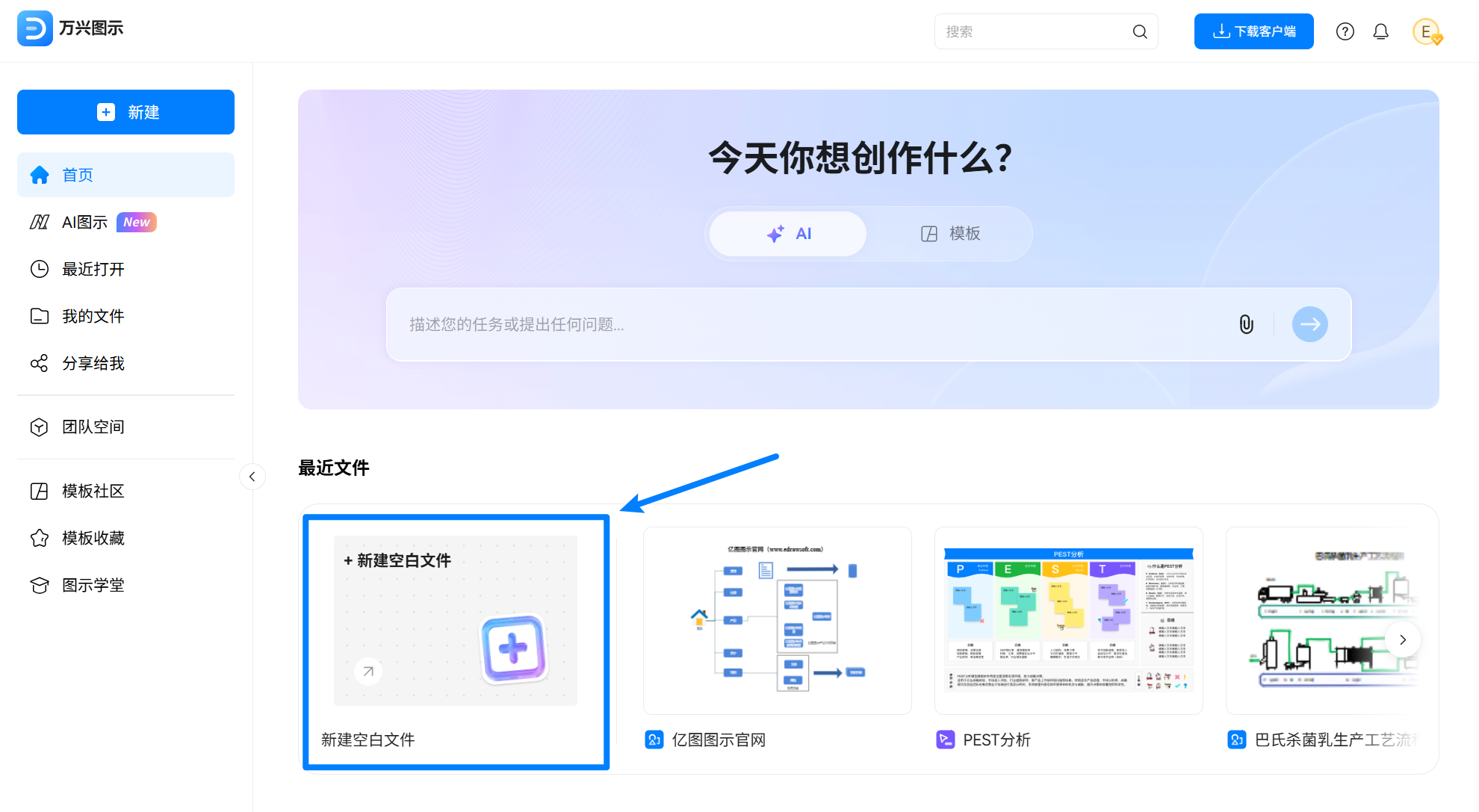Click next arrow in recent files carousel
1479x812 pixels.
pos(1402,639)
